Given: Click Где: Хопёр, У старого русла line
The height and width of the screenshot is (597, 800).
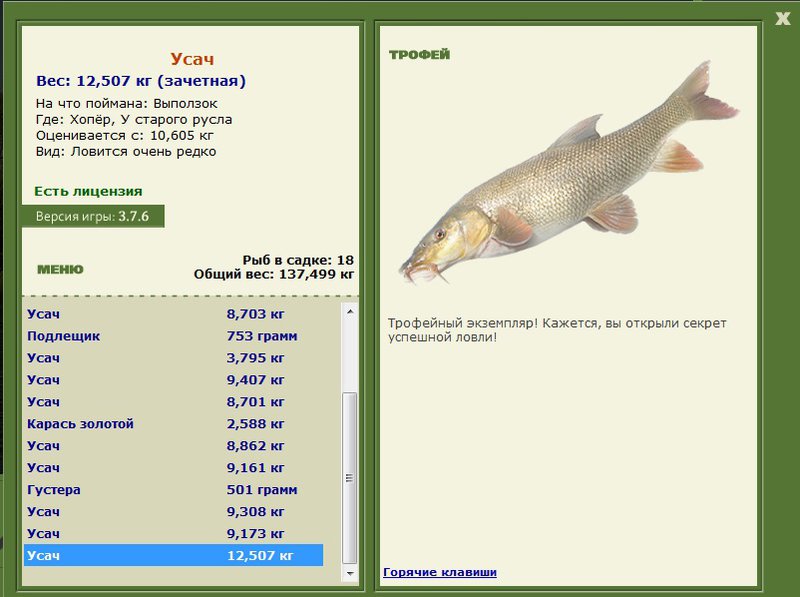Looking at the screenshot, I should (x=134, y=119).
